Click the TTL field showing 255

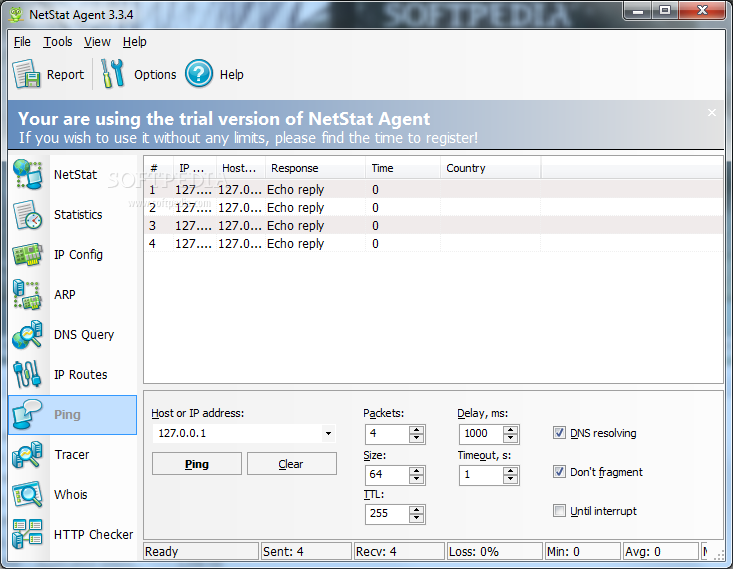(387, 514)
